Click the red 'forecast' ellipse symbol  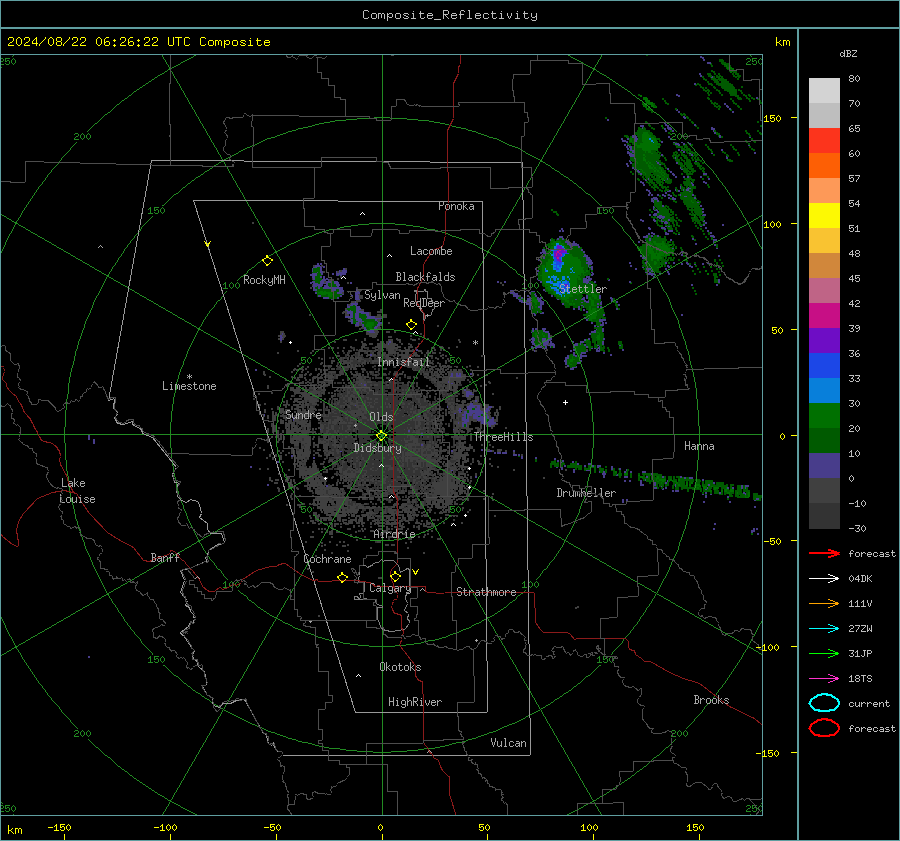tap(824, 728)
